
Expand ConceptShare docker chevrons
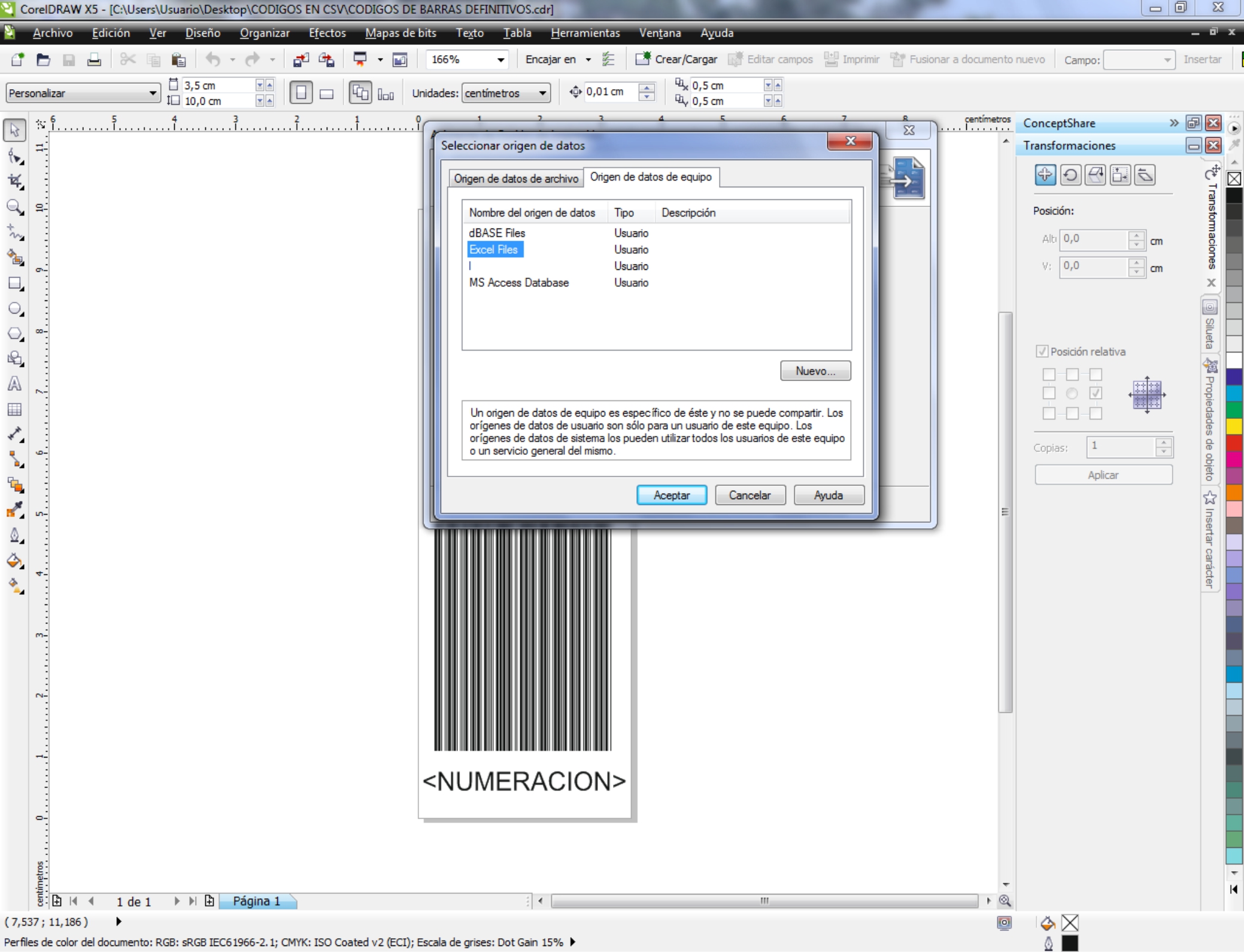[1173, 123]
